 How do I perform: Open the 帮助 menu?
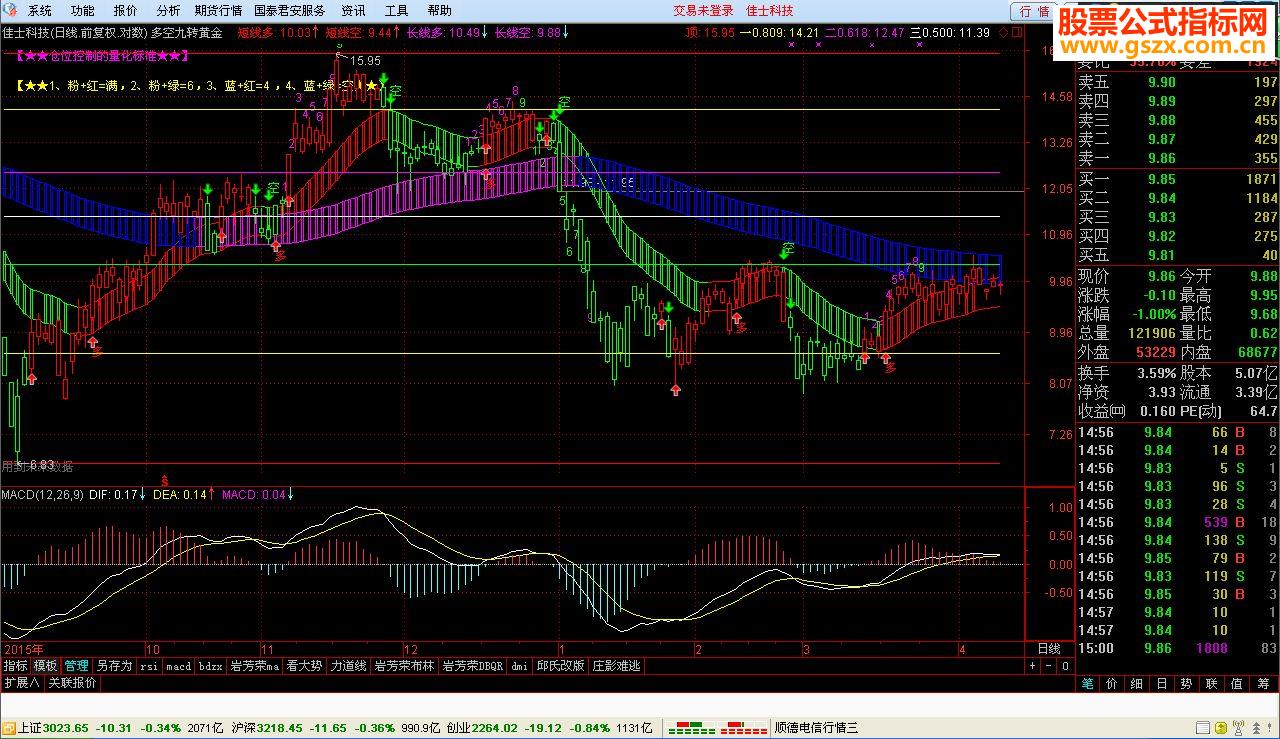[x=439, y=11]
